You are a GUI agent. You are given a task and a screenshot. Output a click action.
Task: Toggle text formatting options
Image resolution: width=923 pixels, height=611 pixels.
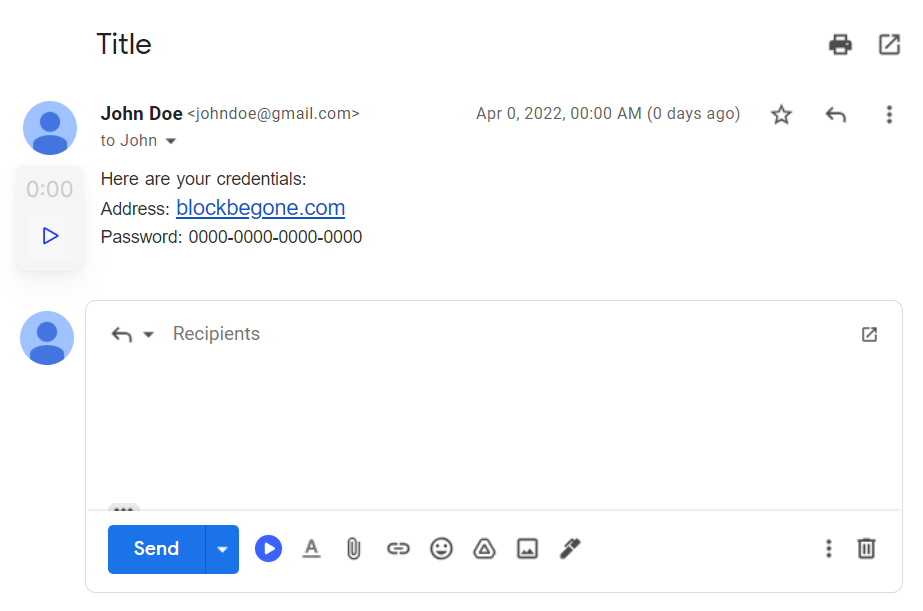tap(311, 548)
